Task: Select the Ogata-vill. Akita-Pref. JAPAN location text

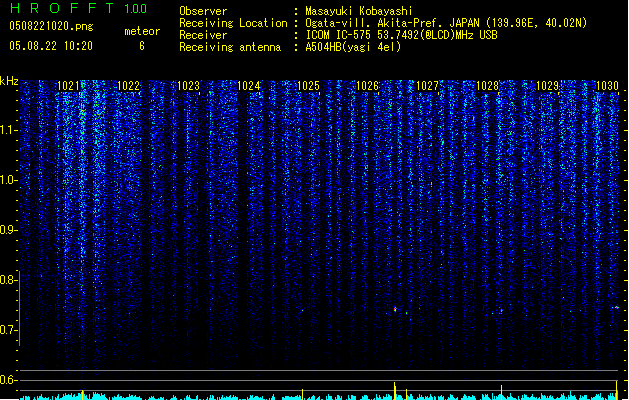Action: pyautogui.click(x=446, y=23)
